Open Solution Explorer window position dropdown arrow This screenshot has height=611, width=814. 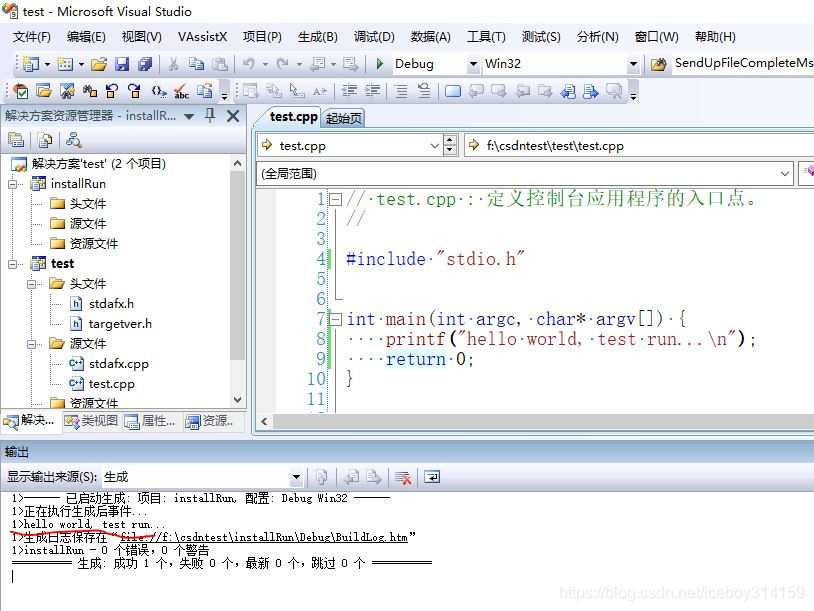click(189, 116)
